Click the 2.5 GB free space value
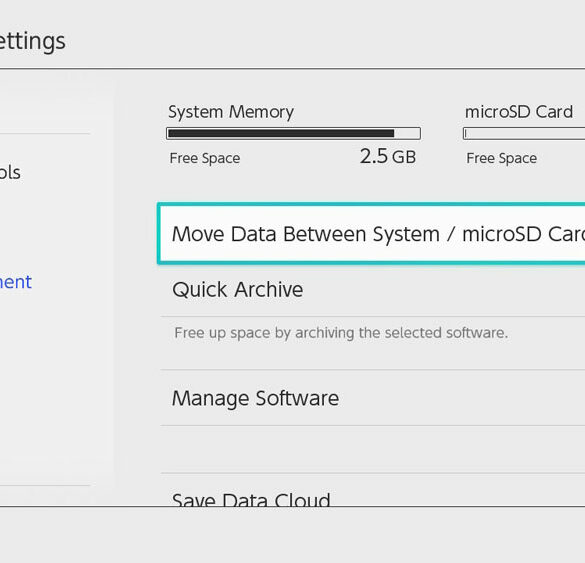 (388, 156)
